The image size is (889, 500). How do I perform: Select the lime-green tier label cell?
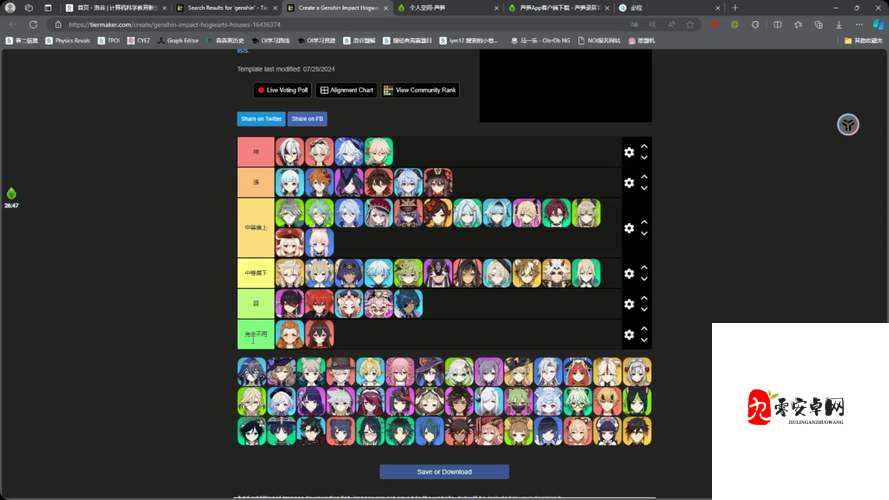(x=256, y=304)
